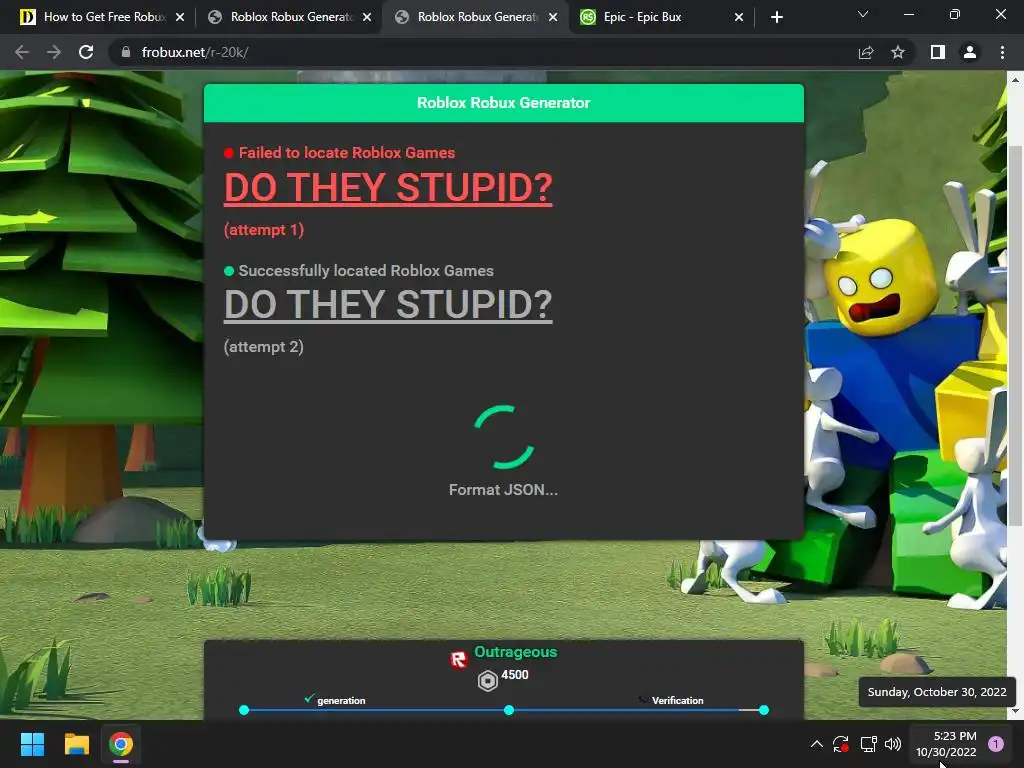Click the loading spinner
The width and height of the screenshot is (1024, 768).
point(504,437)
